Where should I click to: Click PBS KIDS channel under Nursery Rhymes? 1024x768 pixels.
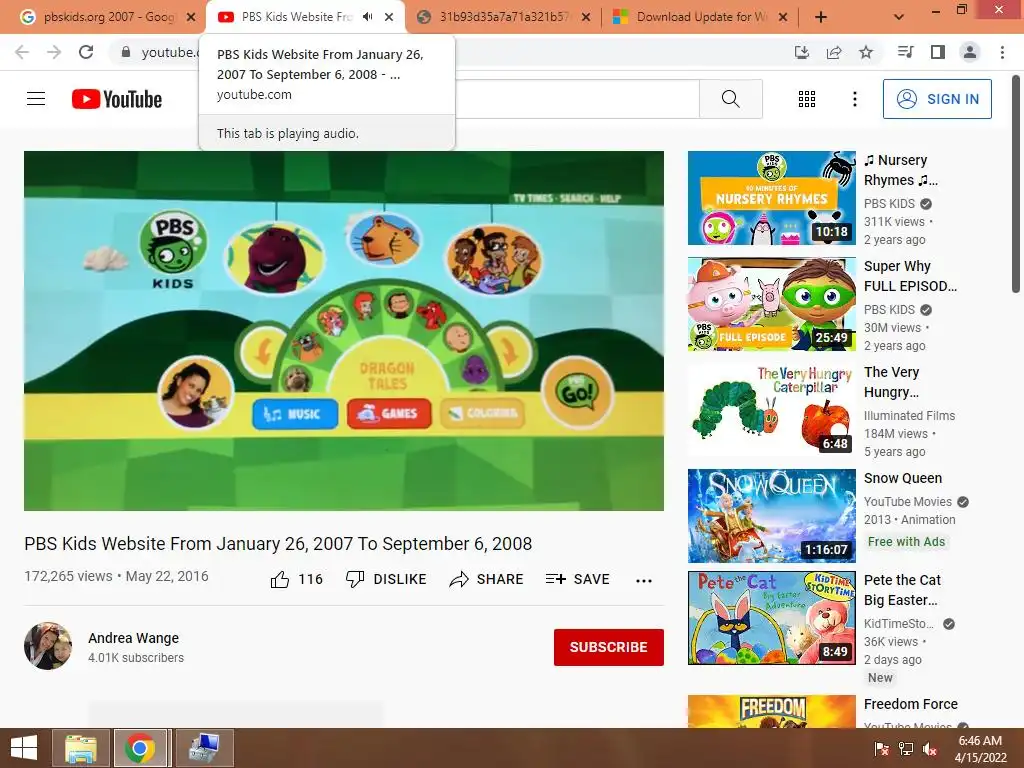point(889,204)
